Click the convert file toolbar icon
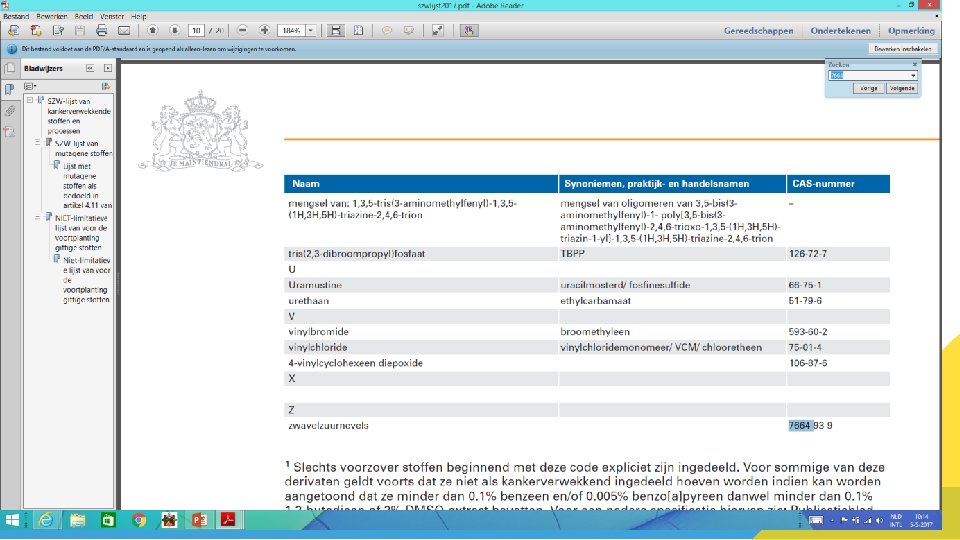 (x=36, y=31)
